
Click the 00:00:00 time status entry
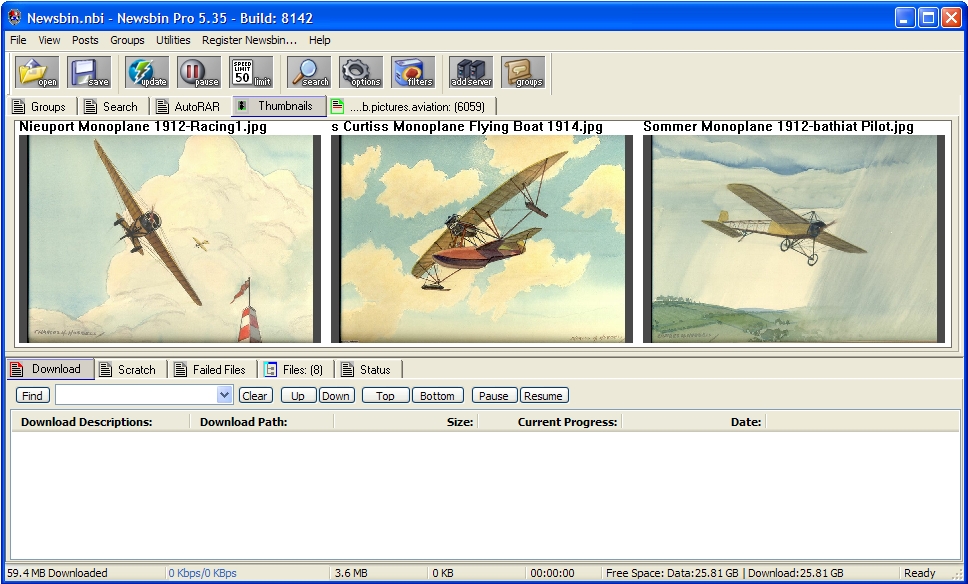(x=552, y=573)
